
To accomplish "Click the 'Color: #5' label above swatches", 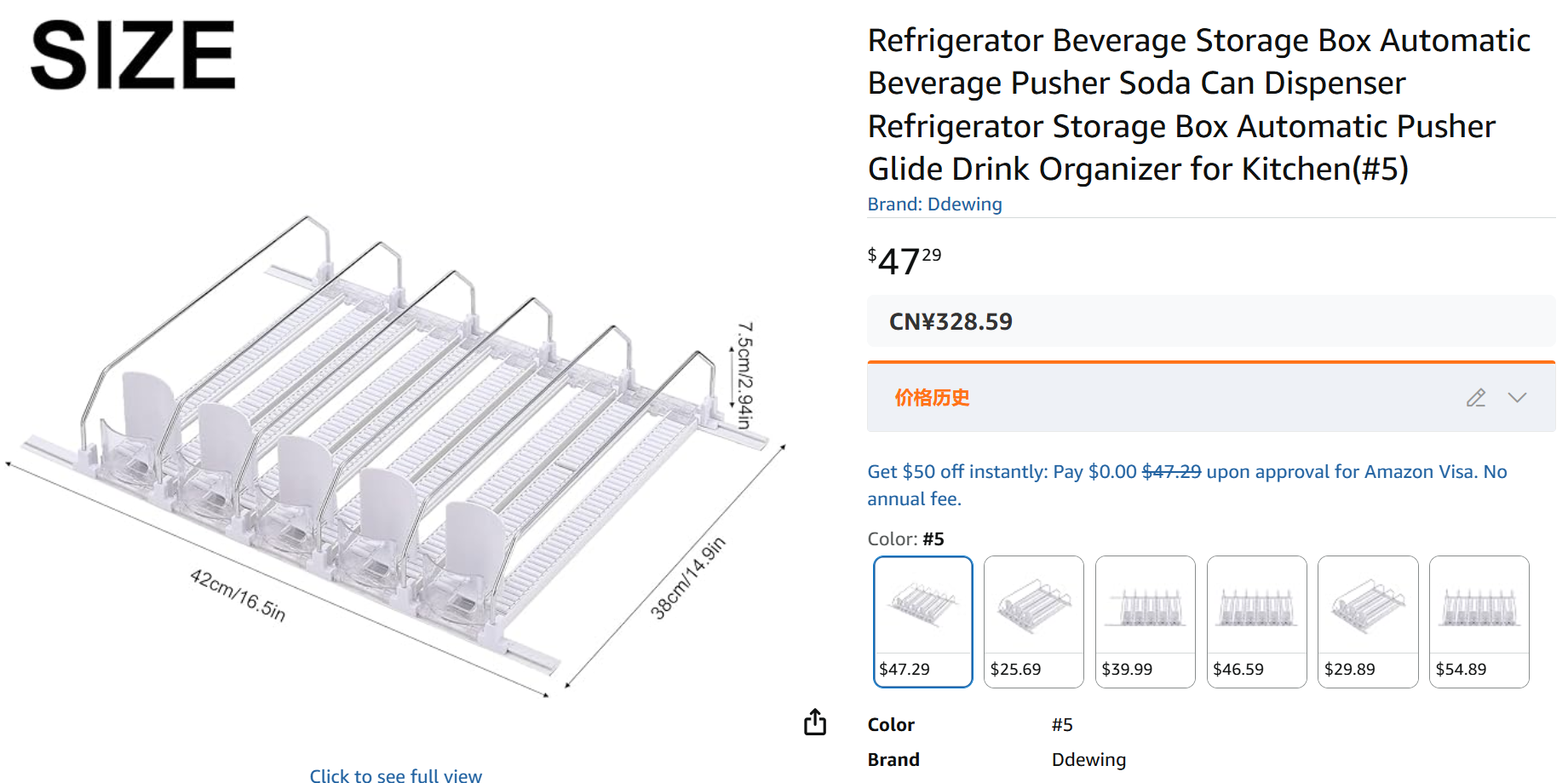I will coord(905,539).
